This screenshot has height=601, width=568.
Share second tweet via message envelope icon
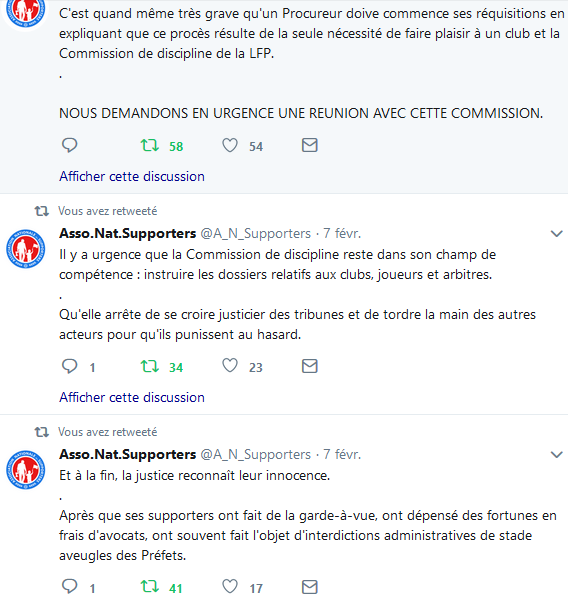[310, 366]
